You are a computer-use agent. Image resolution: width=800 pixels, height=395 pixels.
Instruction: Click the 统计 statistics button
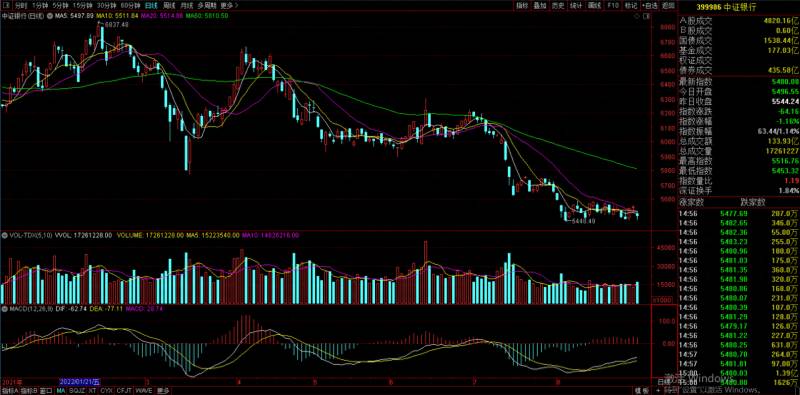click(x=576, y=6)
